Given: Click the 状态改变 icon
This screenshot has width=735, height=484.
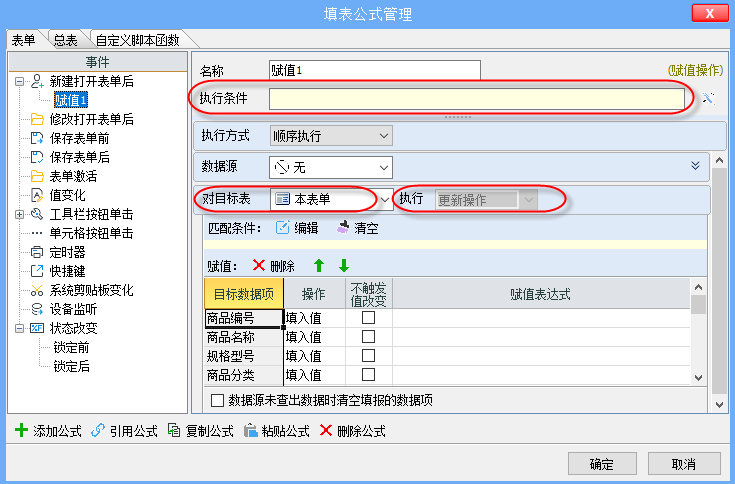Looking at the screenshot, I should click(x=37, y=328).
